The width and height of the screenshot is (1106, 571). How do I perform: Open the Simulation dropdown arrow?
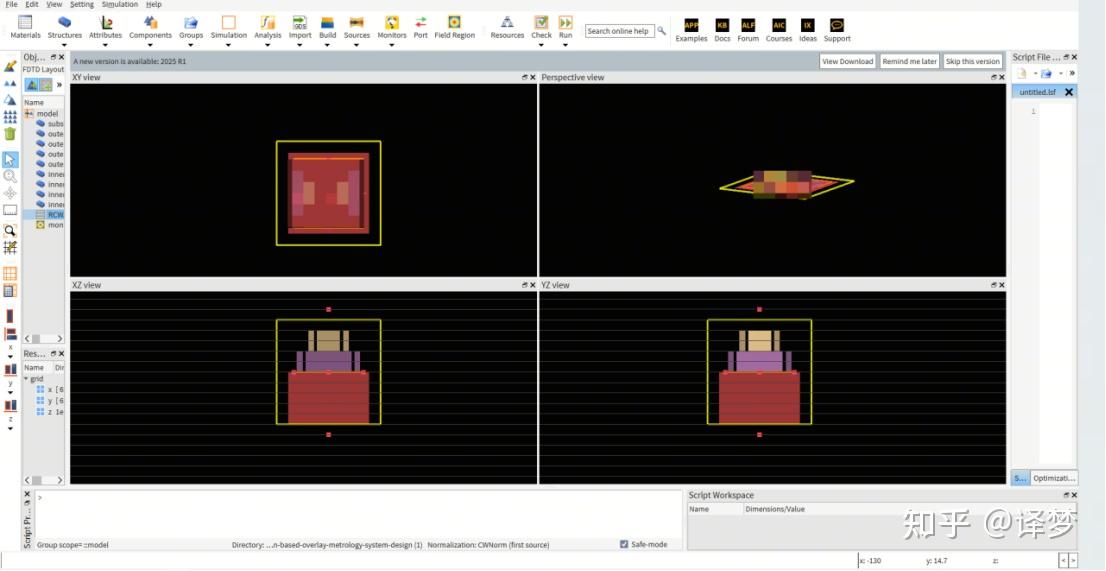pyautogui.click(x=229, y=46)
